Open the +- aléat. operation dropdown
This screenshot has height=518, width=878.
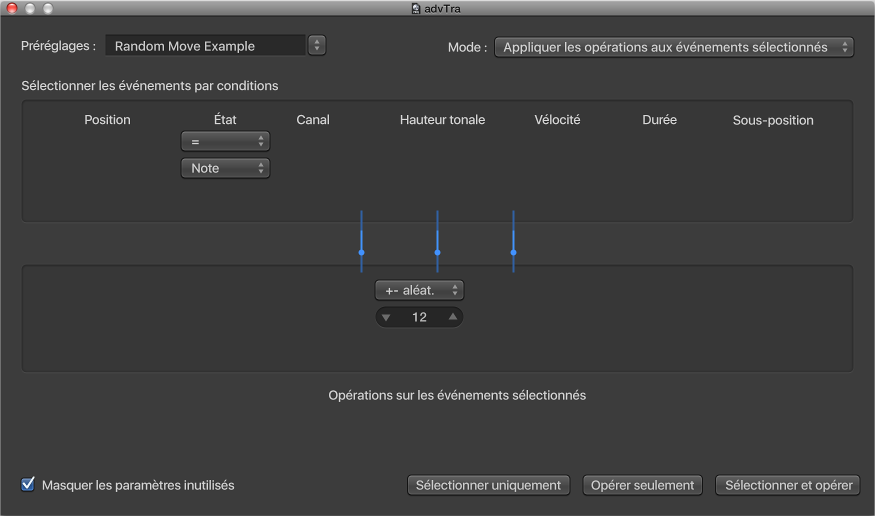[x=420, y=291]
